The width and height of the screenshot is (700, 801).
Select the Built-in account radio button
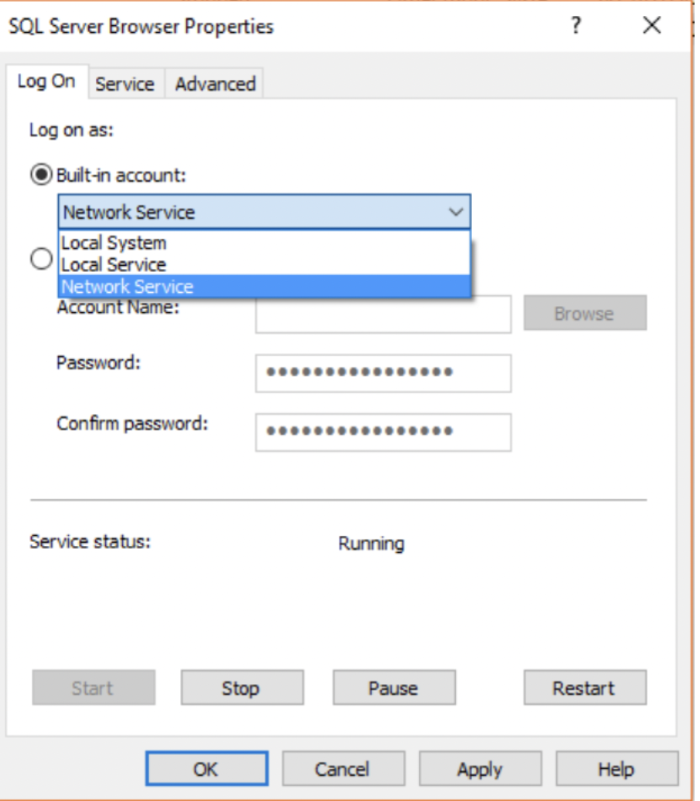click(41, 175)
